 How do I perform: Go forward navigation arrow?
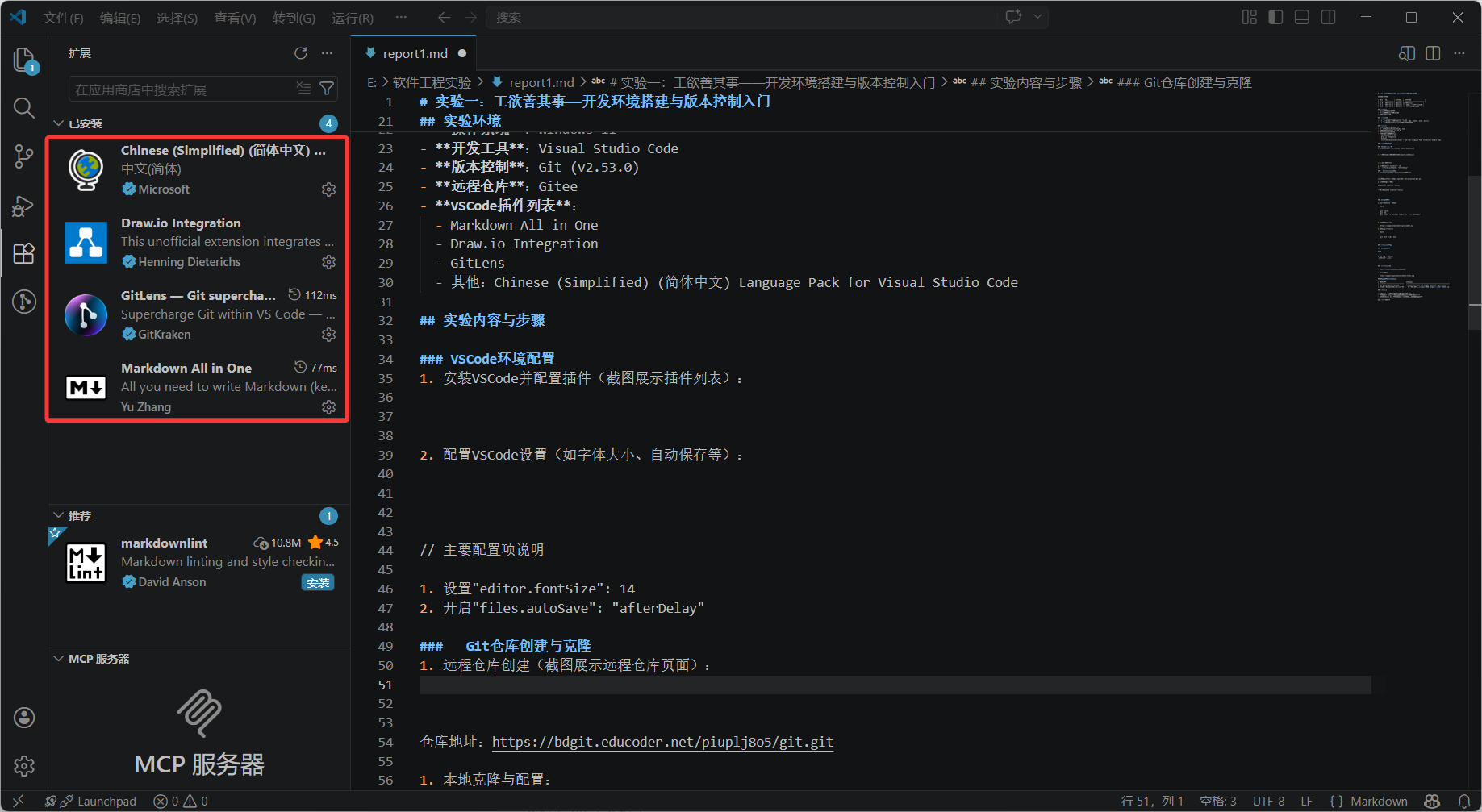click(x=471, y=17)
